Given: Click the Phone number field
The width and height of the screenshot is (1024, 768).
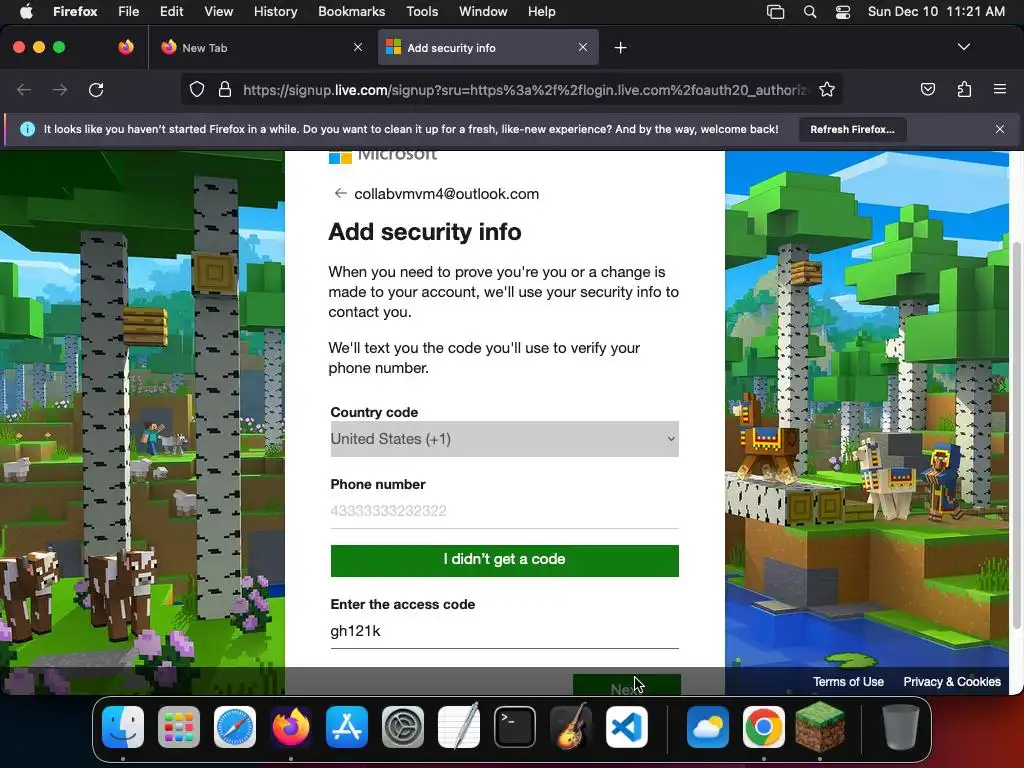Looking at the screenshot, I should click(x=504, y=511).
